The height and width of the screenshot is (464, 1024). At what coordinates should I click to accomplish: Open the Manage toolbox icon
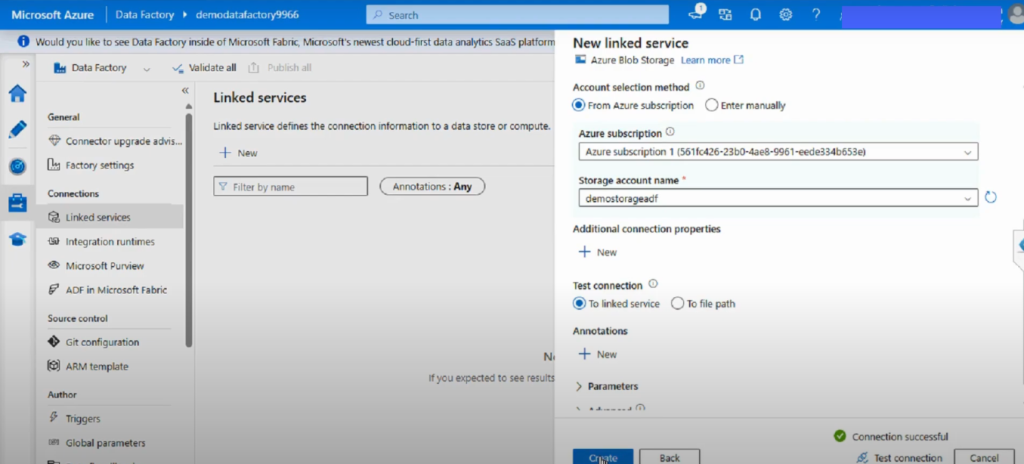point(18,203)
